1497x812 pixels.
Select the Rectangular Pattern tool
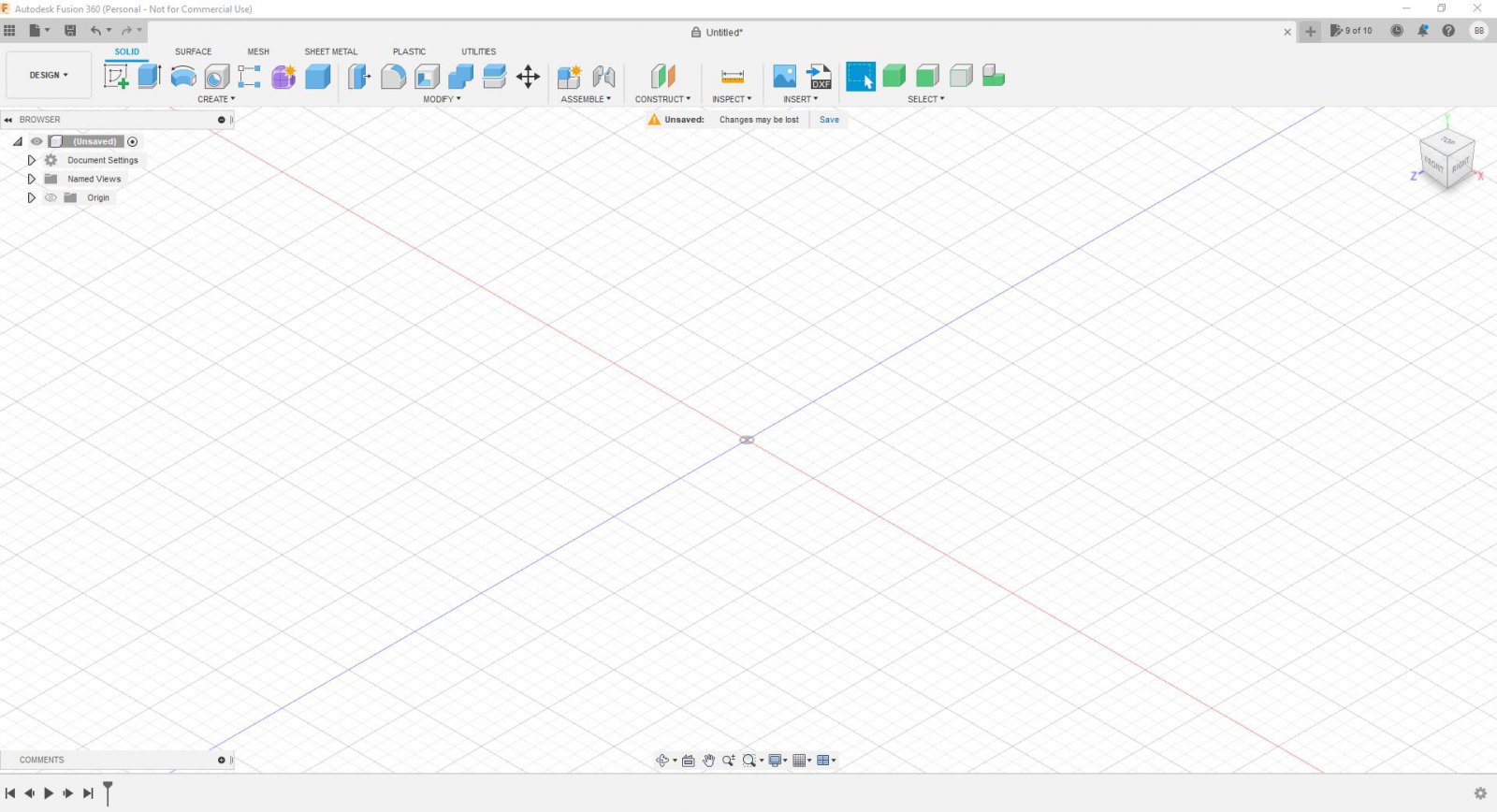click(250, 77)
